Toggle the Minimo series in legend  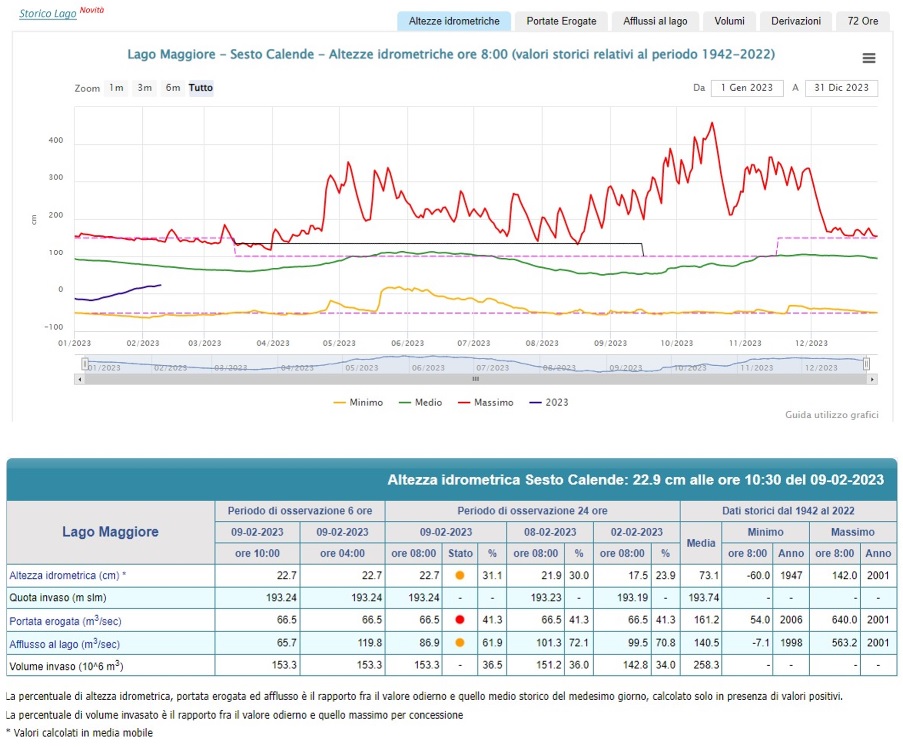pos(357,403)
